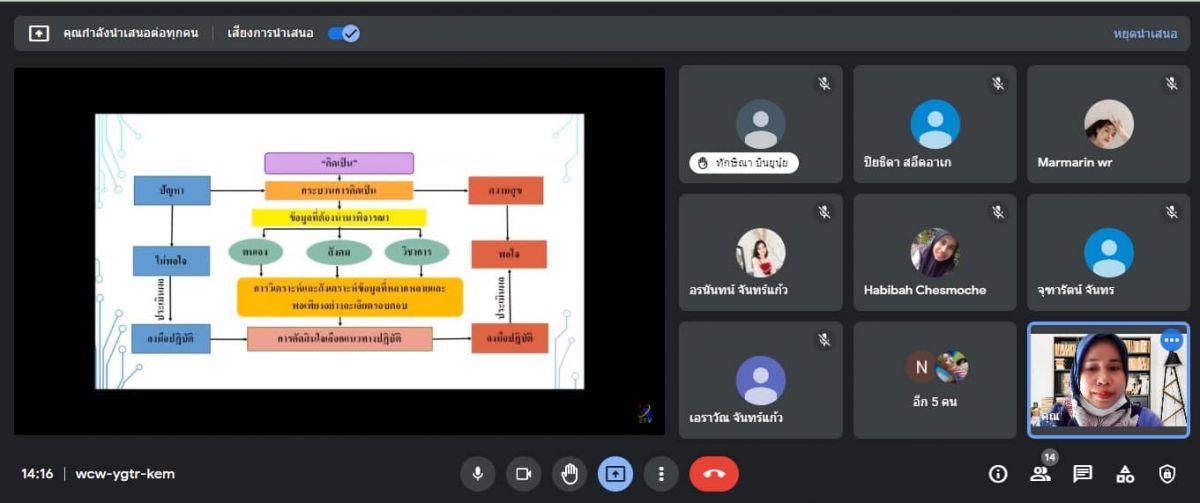Open host controls shield icon
1200x503 pixels.
coord(1167,474)
